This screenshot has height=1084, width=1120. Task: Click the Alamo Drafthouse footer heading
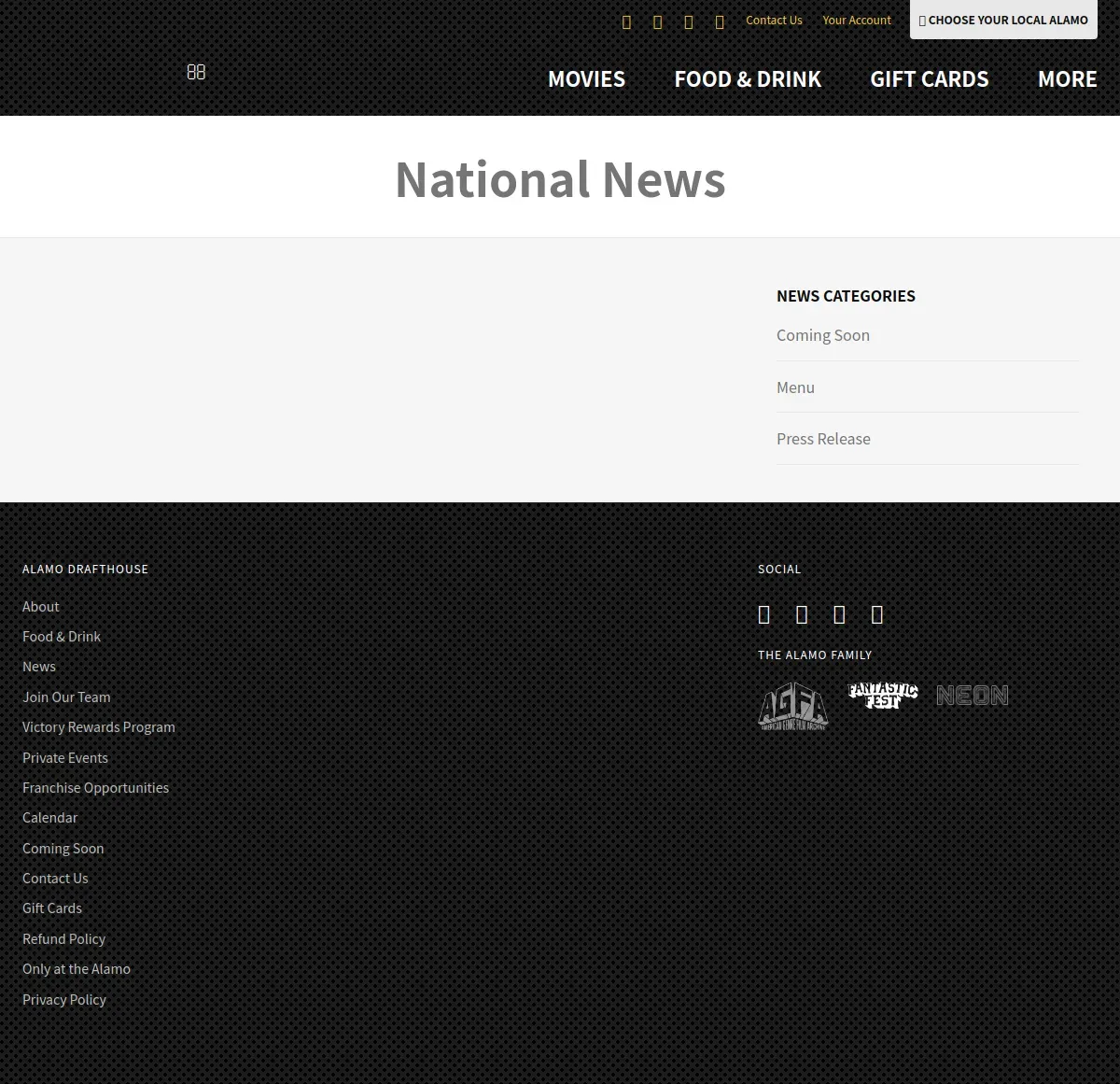pyautogui.click(x=85, y=569)
